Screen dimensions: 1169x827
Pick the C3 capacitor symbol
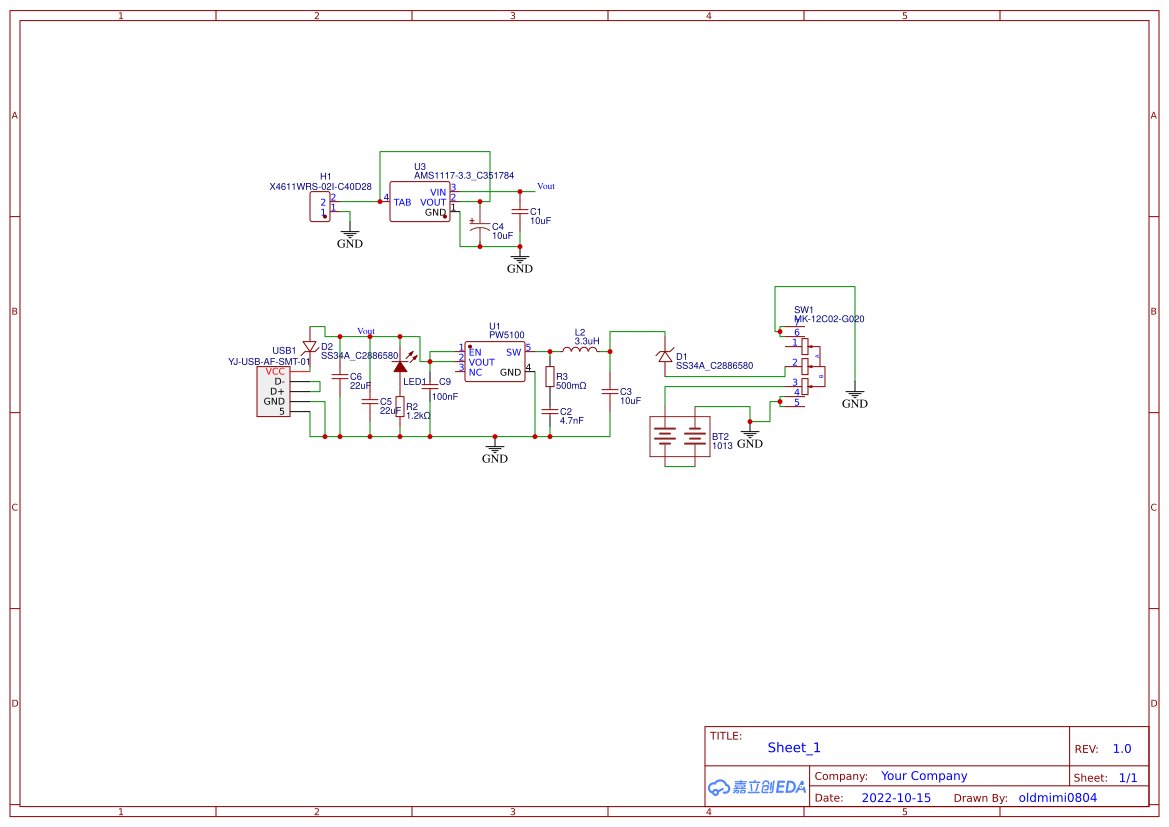pyautogui.click(x=610, y=392)
